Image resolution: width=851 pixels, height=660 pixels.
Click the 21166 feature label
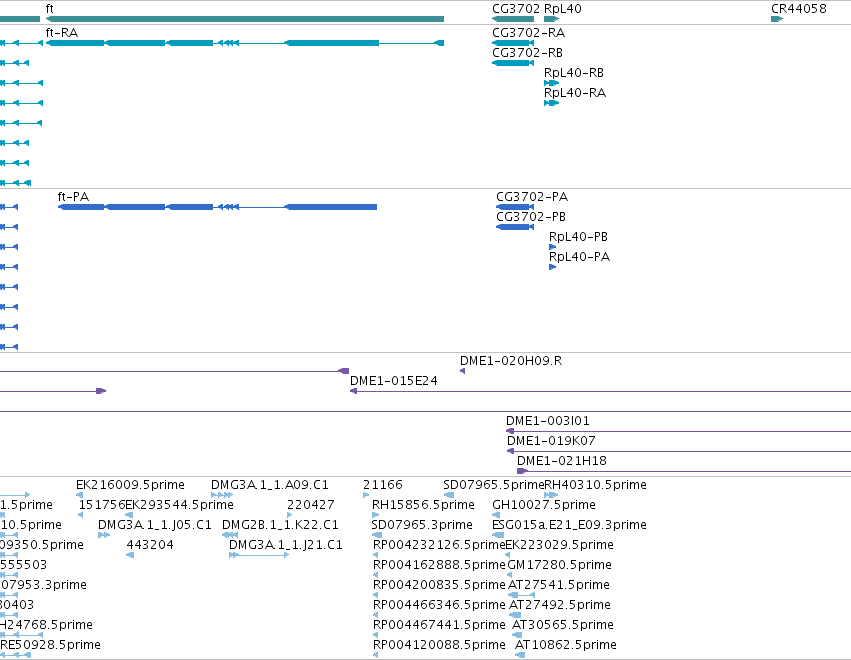click(x=383, y=485)
